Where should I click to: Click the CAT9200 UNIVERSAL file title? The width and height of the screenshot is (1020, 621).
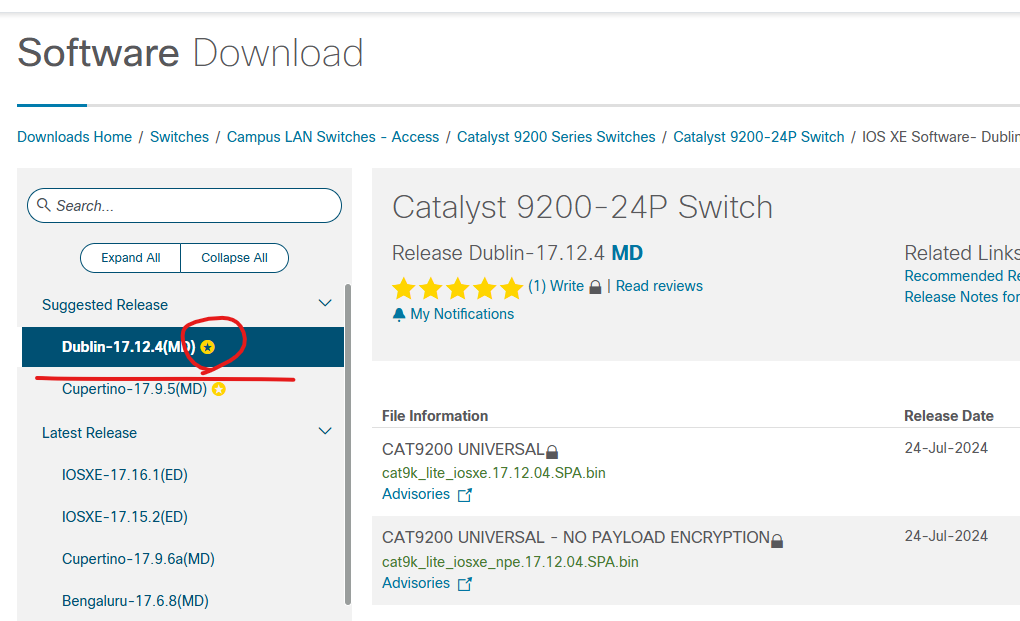[x=463, y=449]
